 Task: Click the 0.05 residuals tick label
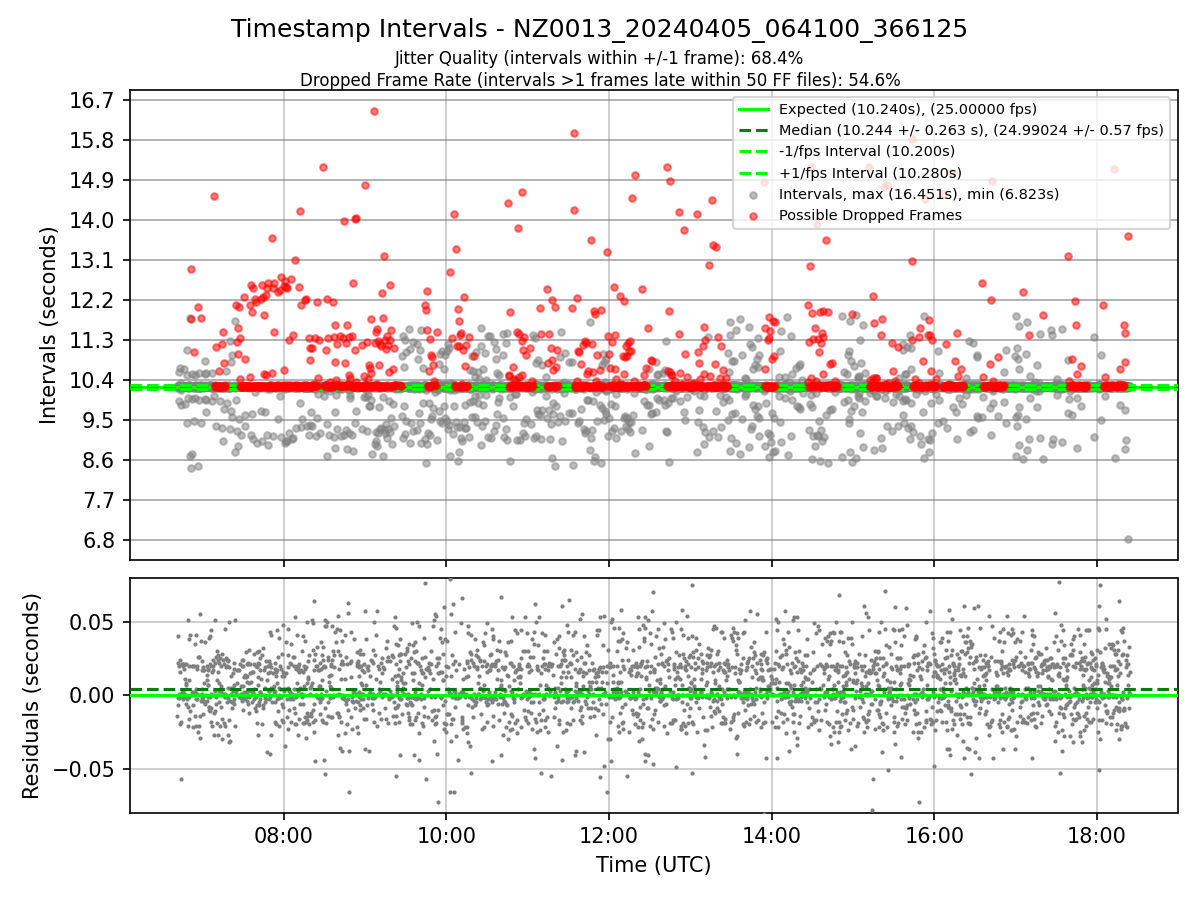tap(94, 622)
